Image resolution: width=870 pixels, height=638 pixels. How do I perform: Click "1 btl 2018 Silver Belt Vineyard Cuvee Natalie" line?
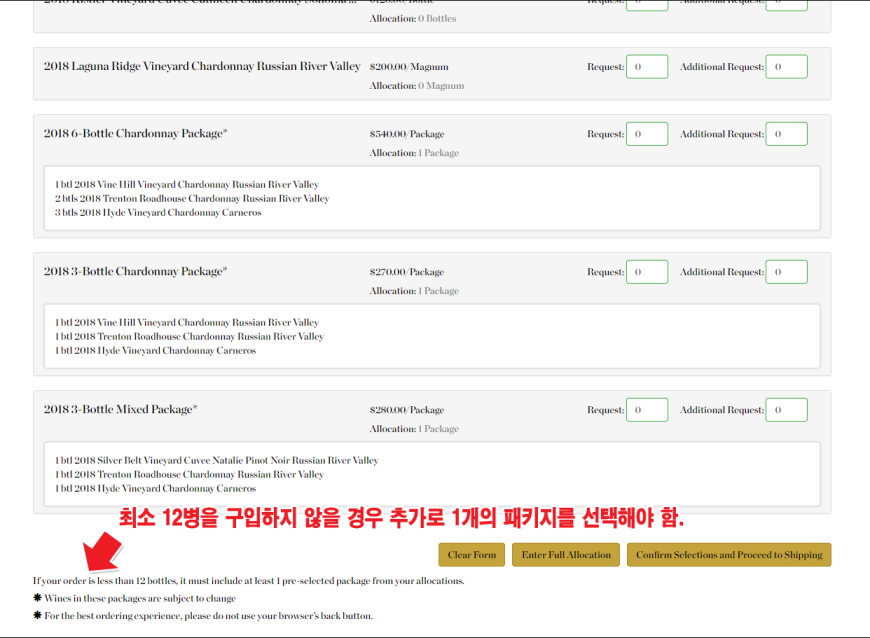tap(216, 460)
